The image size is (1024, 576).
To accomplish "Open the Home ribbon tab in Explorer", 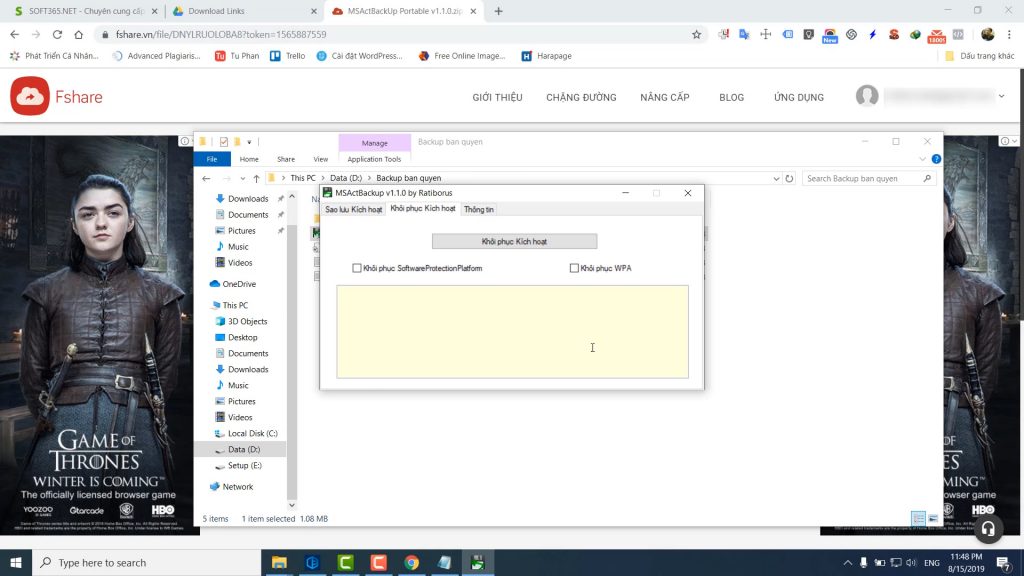I will pos(249,159).
